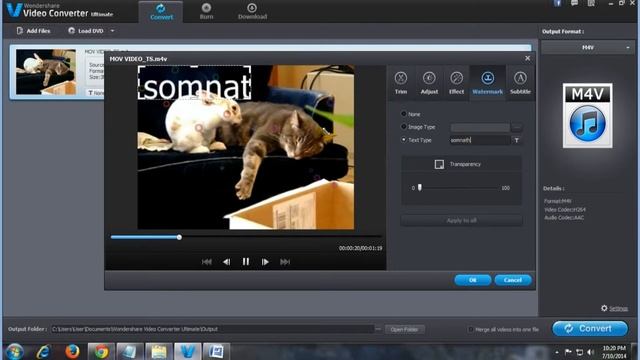Click the cat video thumbnail in file list

46,72
